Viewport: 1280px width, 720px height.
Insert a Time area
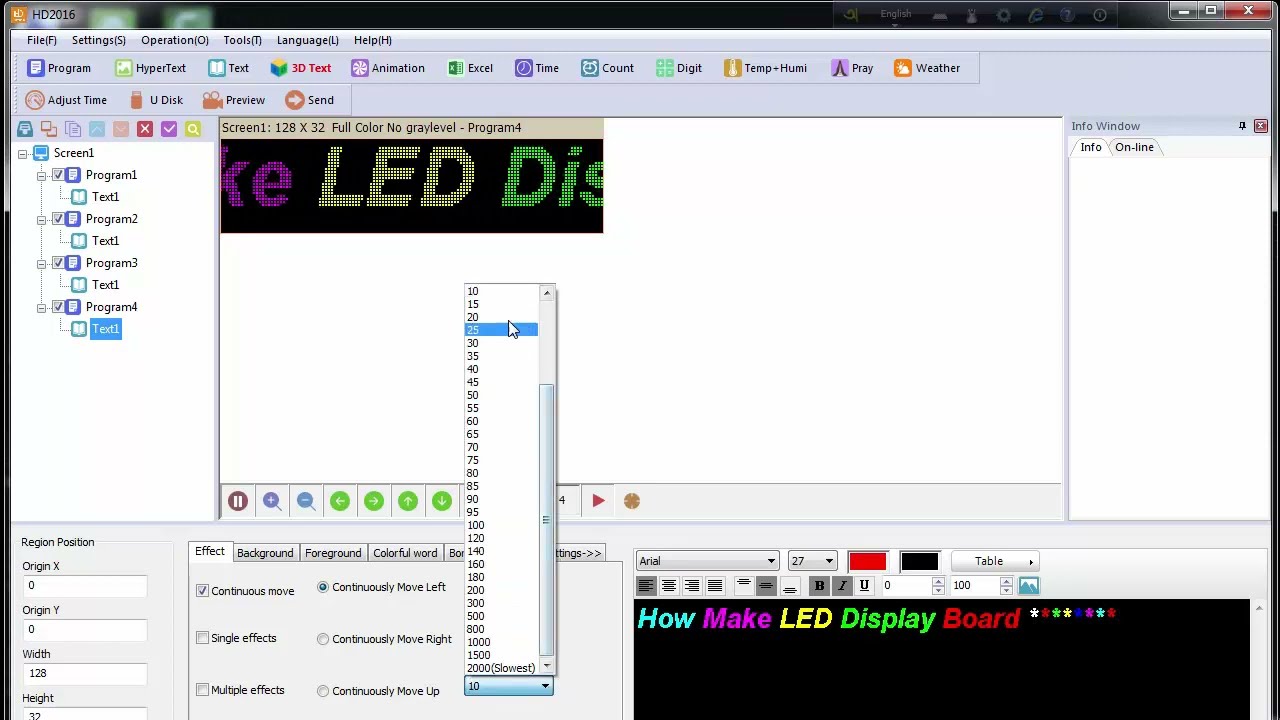536,68
